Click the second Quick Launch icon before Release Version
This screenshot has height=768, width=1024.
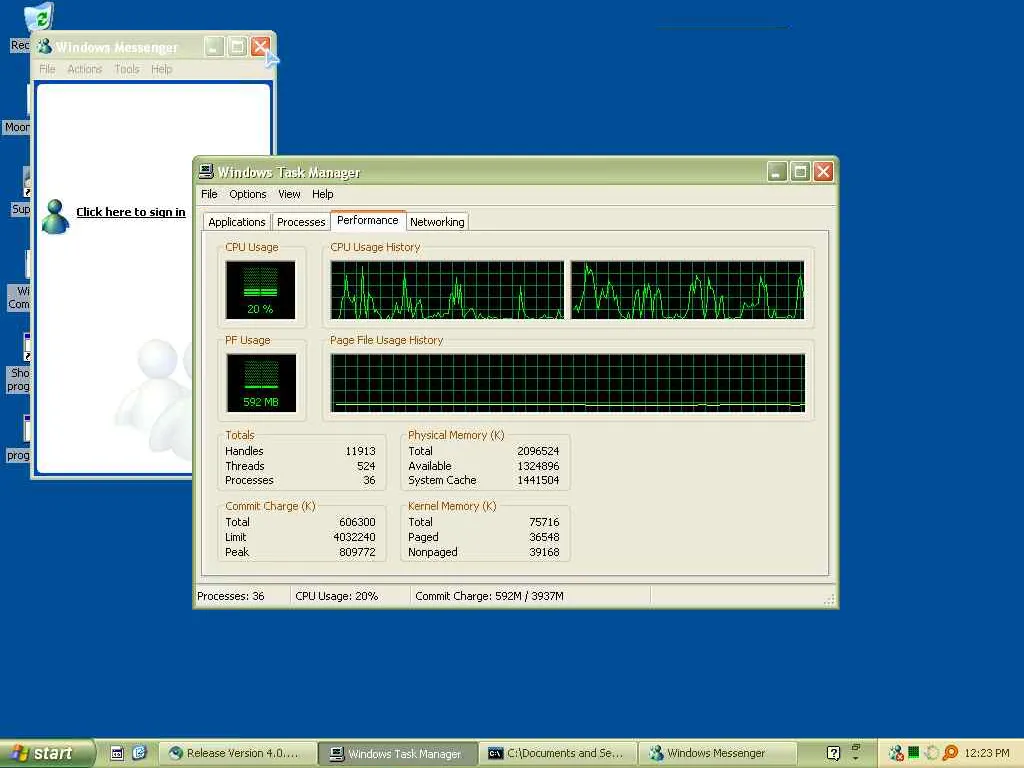(139, 753)
